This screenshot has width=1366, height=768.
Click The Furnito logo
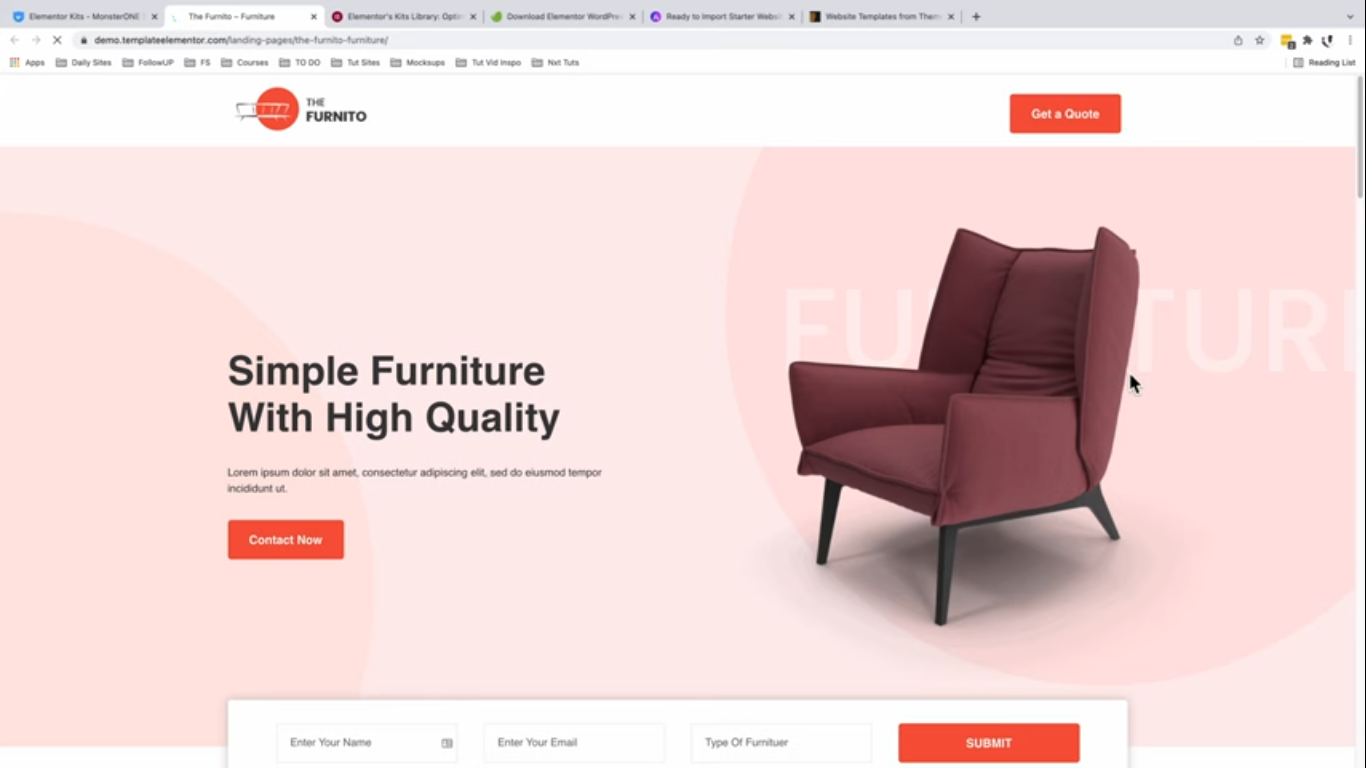pos(301,109)
